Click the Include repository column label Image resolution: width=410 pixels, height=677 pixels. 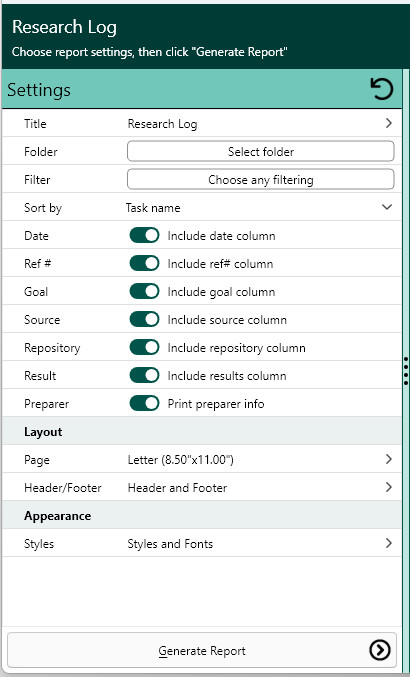click(237, 348)
